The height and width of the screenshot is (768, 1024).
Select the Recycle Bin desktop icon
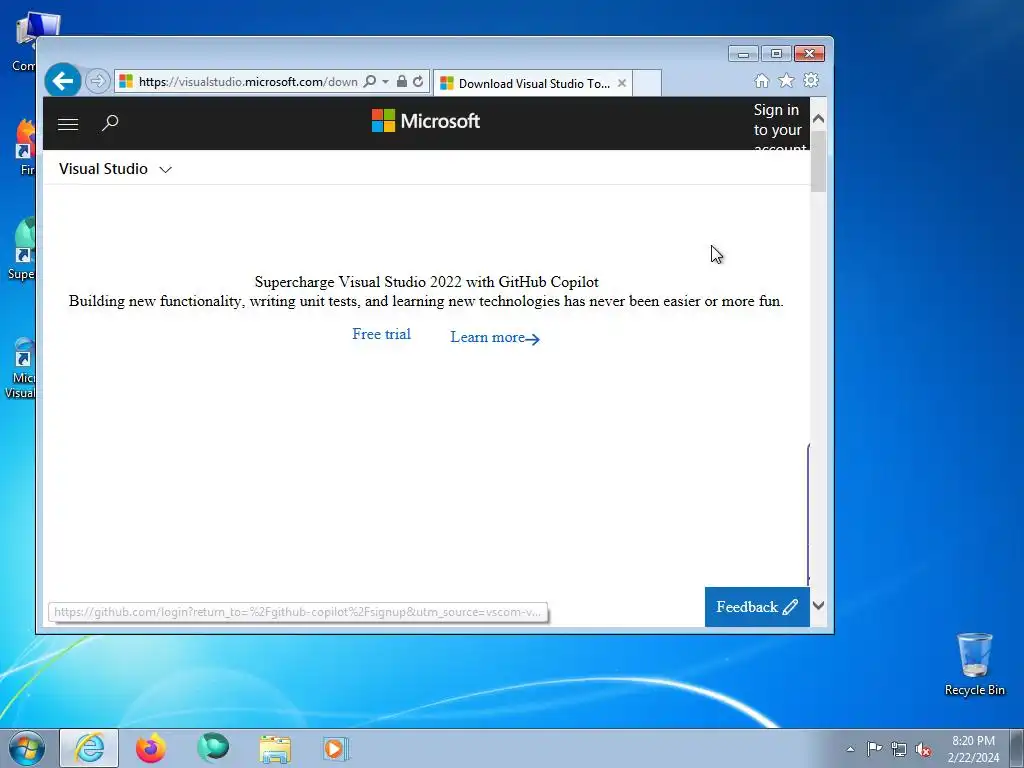coord(974,664)
